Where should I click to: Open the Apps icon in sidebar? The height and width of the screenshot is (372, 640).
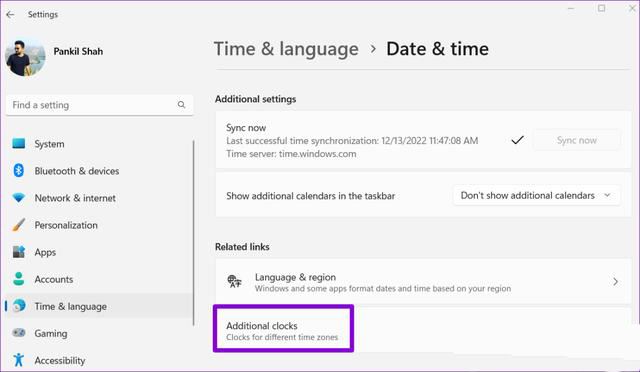19,252
